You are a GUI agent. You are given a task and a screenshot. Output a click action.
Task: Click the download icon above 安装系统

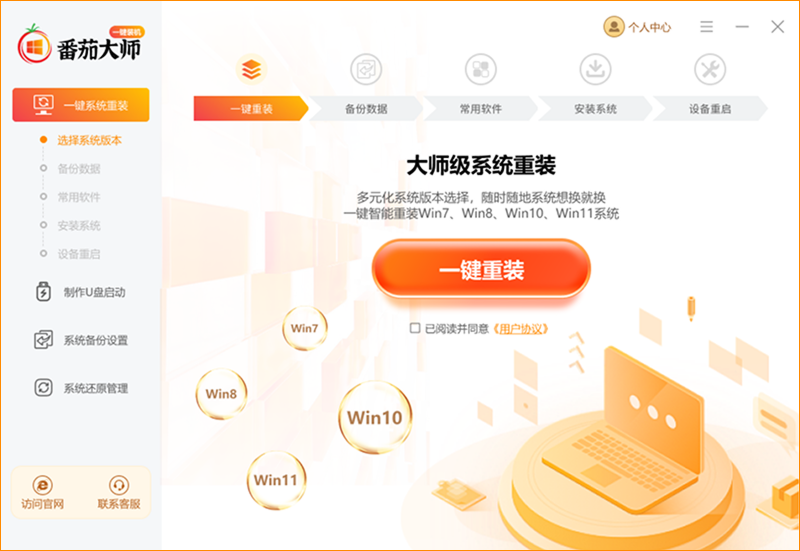click(595, 69)
